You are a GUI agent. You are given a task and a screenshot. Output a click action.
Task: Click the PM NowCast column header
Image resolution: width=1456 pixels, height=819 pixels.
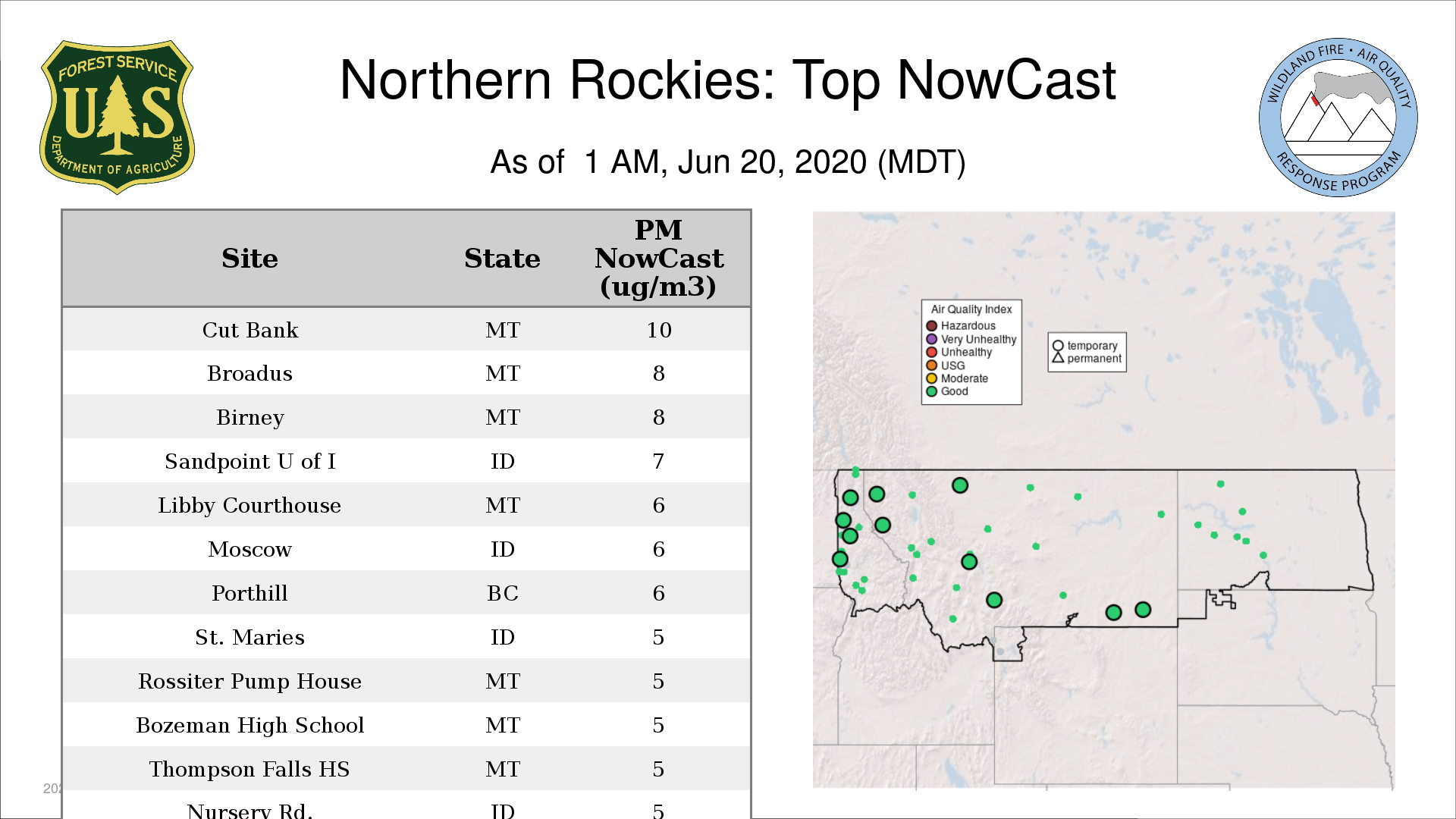coord(658,259)
